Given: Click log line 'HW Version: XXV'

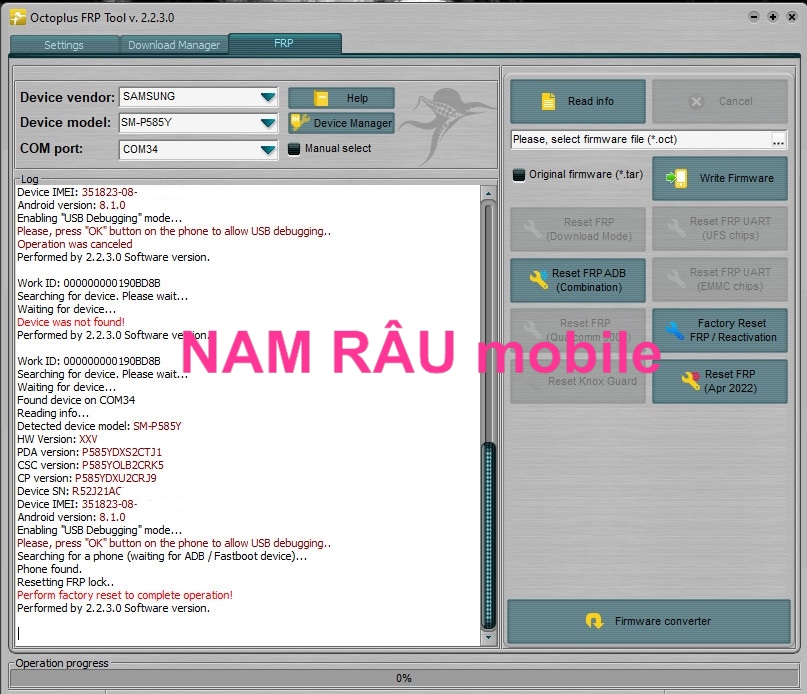Looking at the screenshot, I should pos(57,439).
